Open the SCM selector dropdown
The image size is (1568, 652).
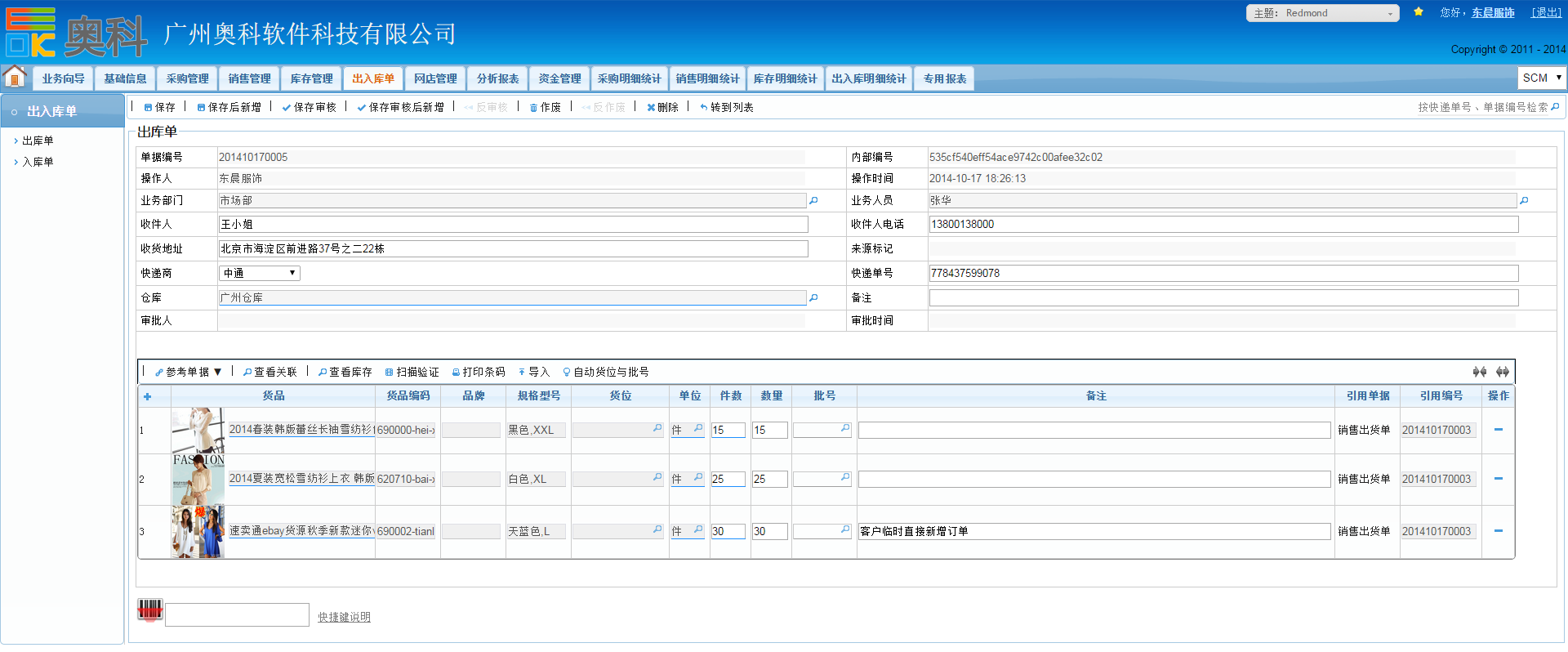pyautogui.click(x=1542, y=78)
